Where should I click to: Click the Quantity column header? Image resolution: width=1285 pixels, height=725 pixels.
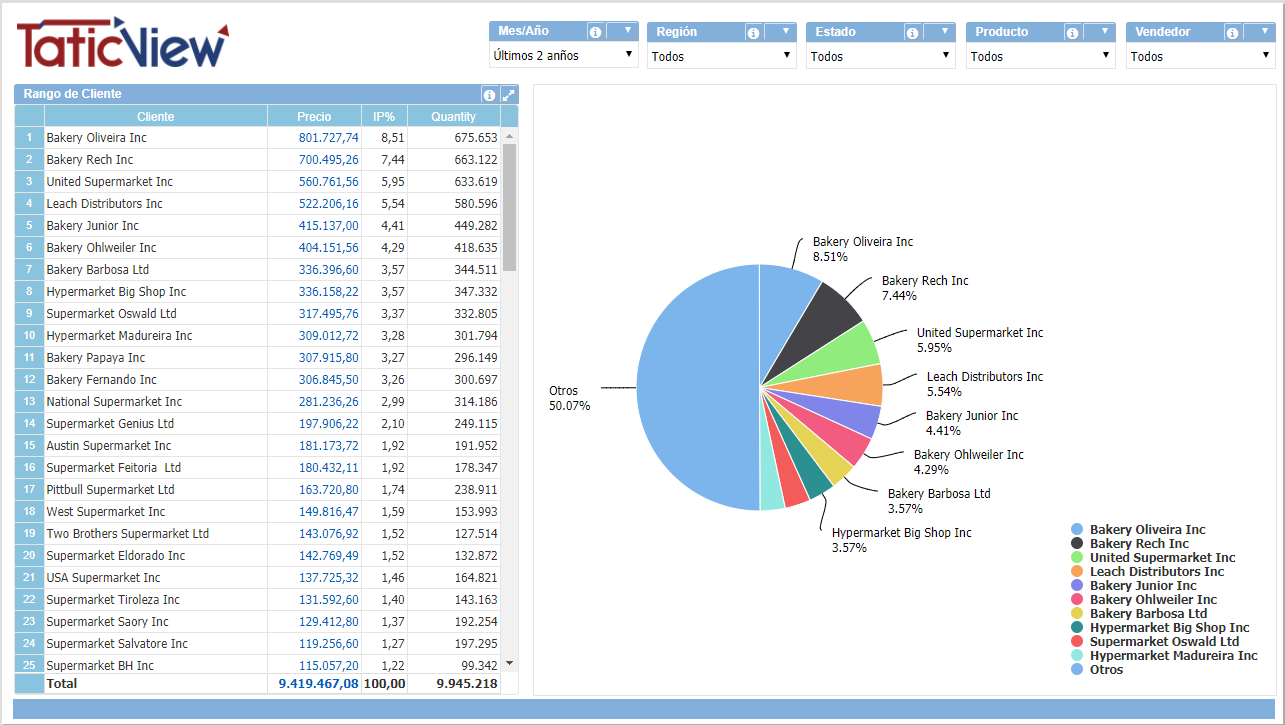pos(453,117)
